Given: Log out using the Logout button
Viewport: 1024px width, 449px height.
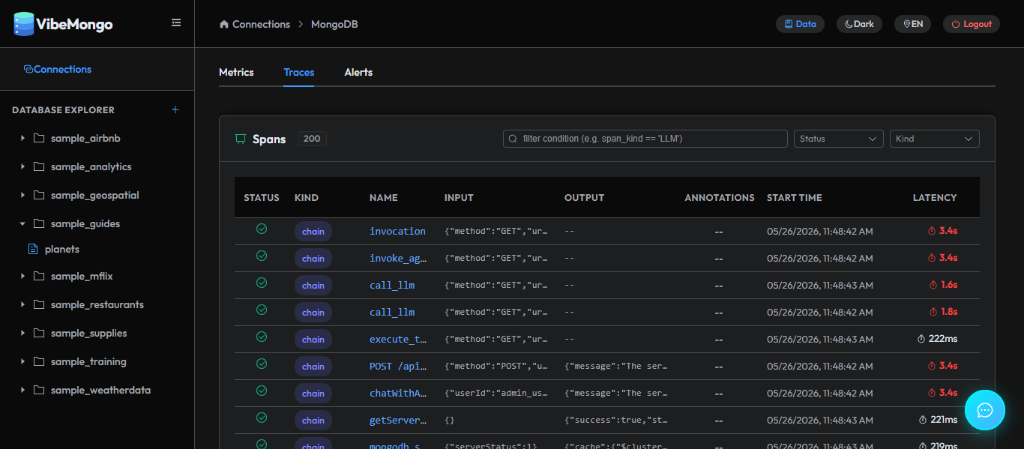Looking at the screenshot, I should pos(971,24).
